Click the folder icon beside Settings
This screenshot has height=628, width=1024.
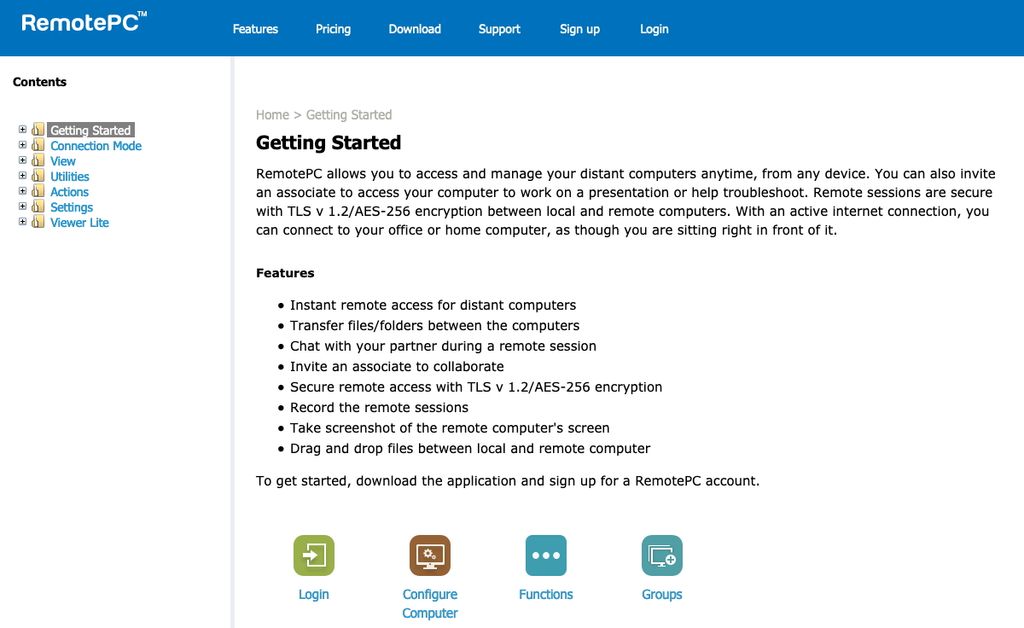point(38,207)
